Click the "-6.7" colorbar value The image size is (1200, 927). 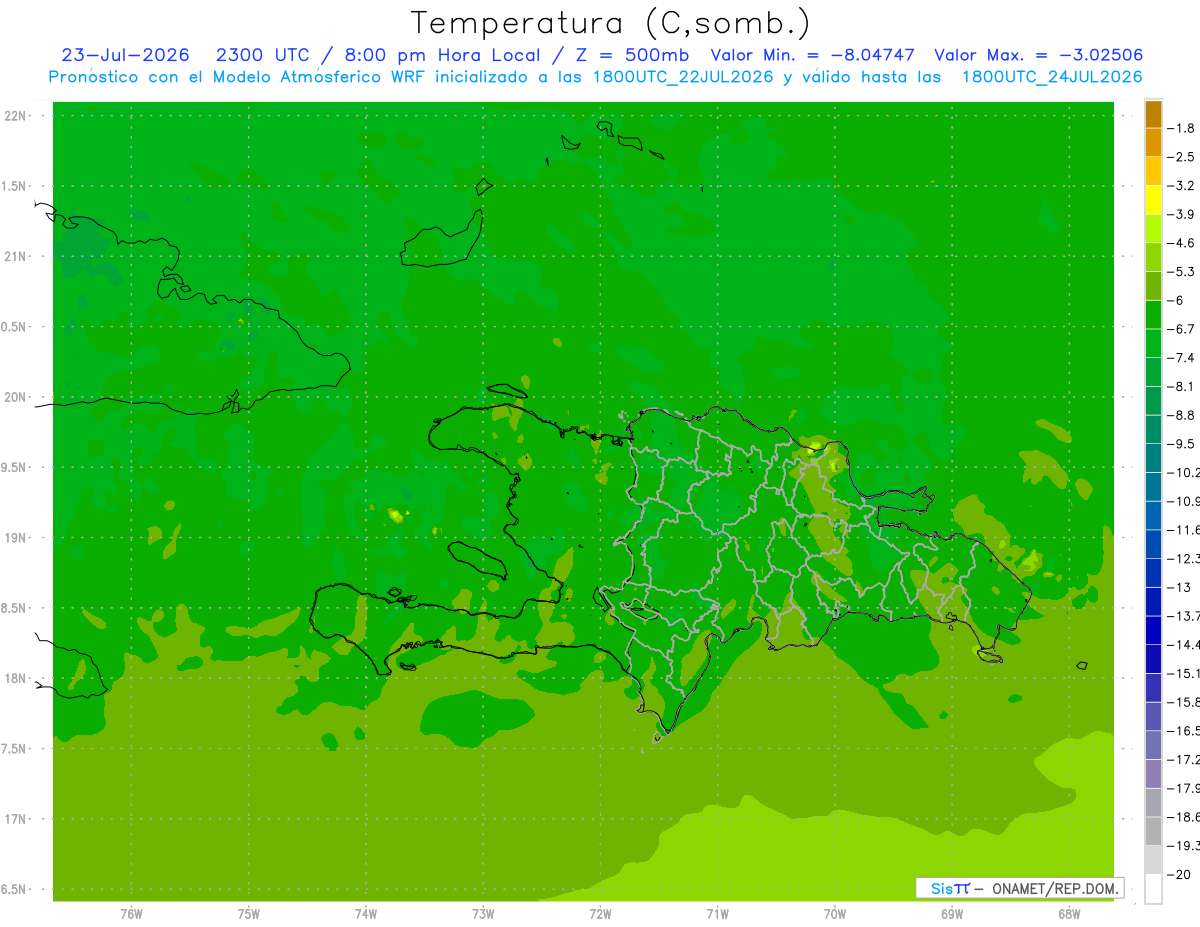coord(1183,328)
